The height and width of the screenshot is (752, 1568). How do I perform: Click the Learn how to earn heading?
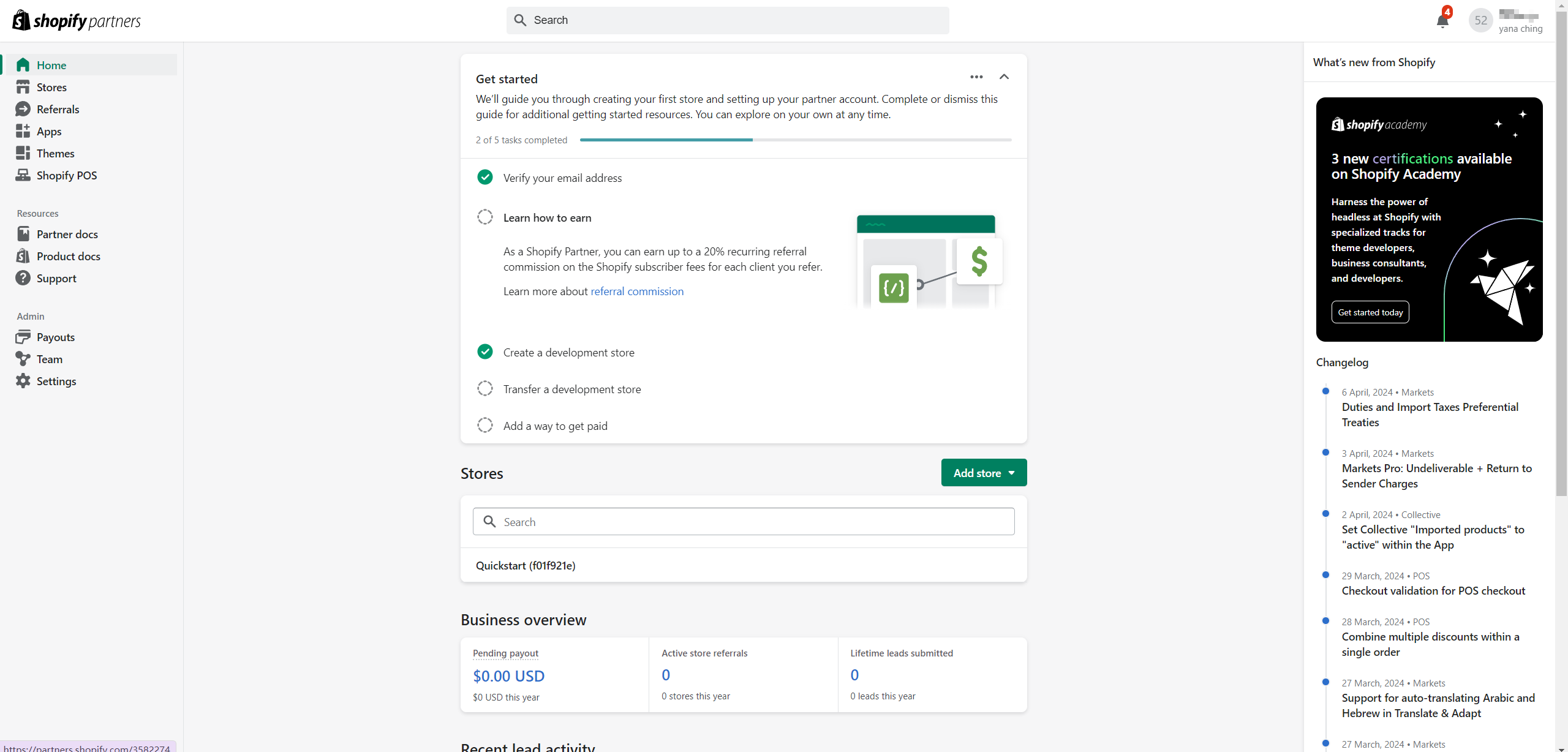click(x=547, y=218)
